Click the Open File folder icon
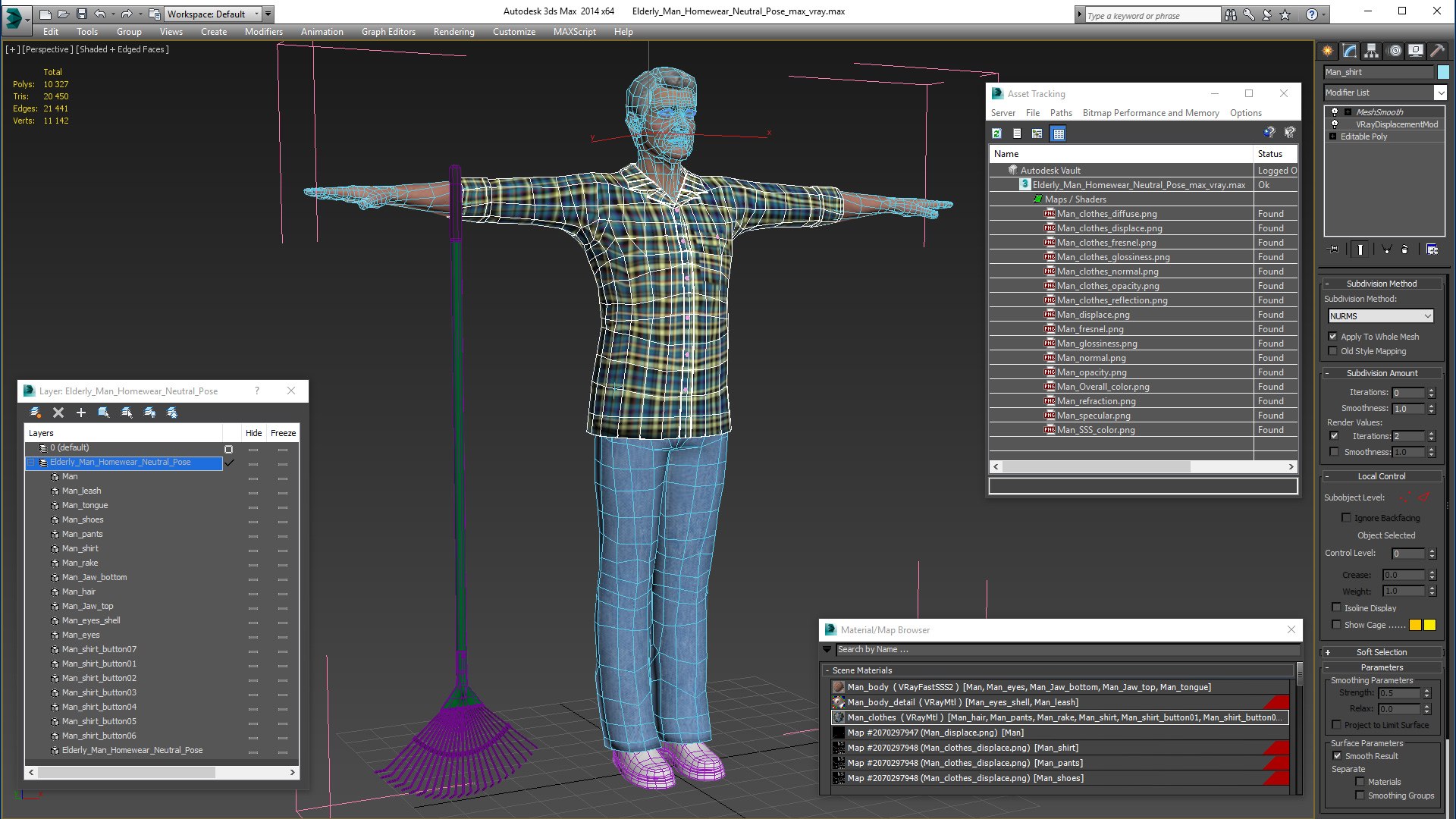The height and width of the screenshot is (819, 1456). pos(64,14)
